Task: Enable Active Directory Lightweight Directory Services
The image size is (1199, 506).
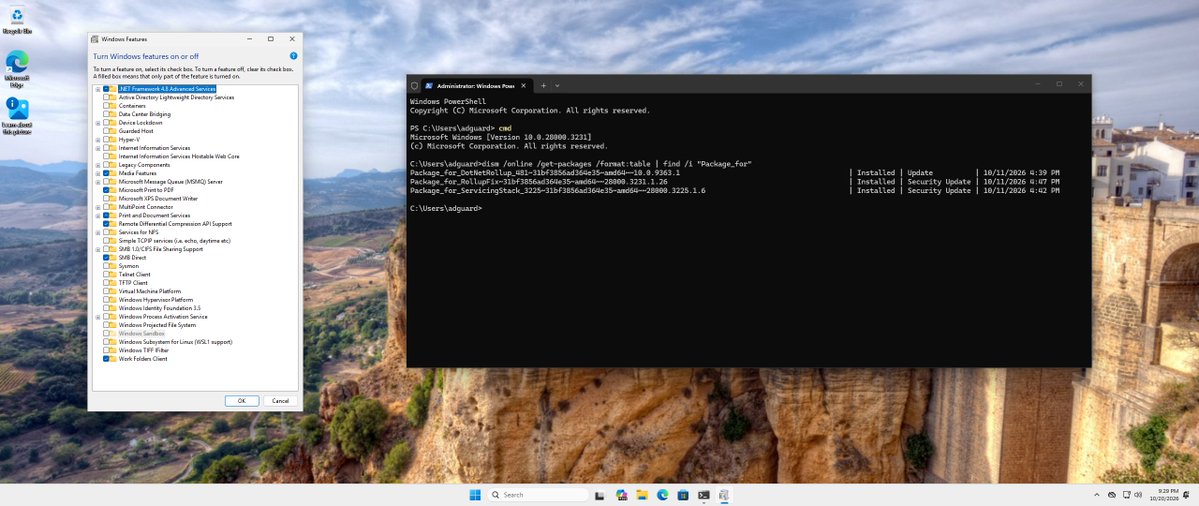Action: (106, 97)
